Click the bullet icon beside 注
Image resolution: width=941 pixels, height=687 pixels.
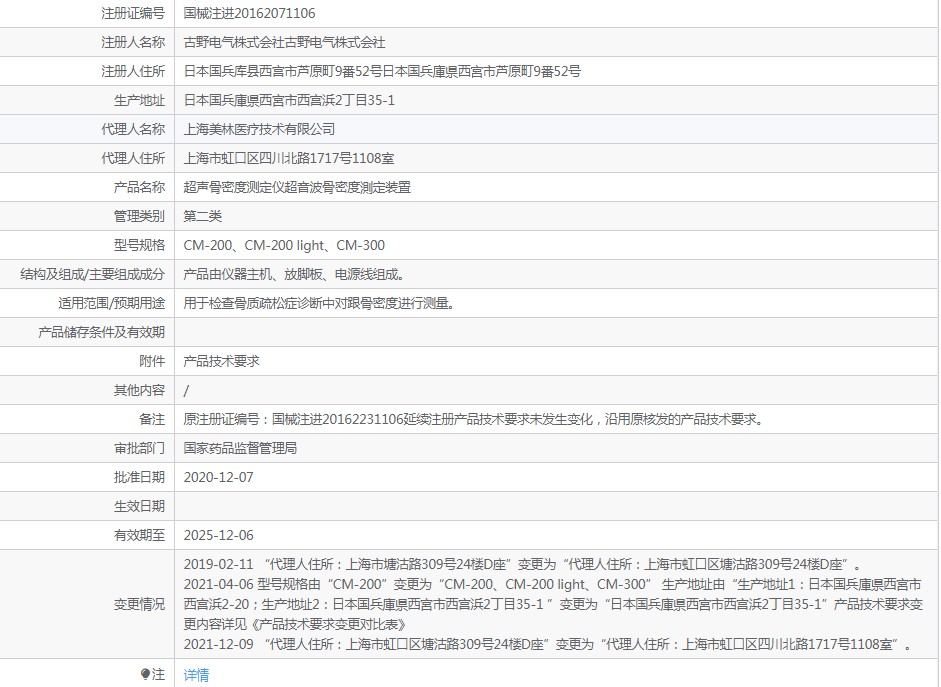pyautogui.click(x=146, y=675)
